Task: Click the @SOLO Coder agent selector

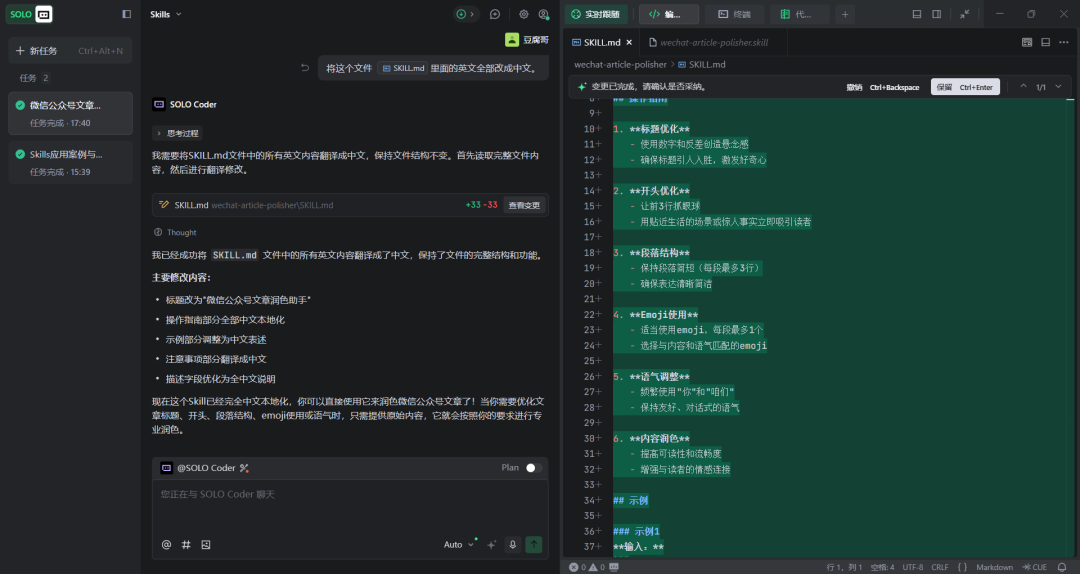Action: click(x=205, y=468)
